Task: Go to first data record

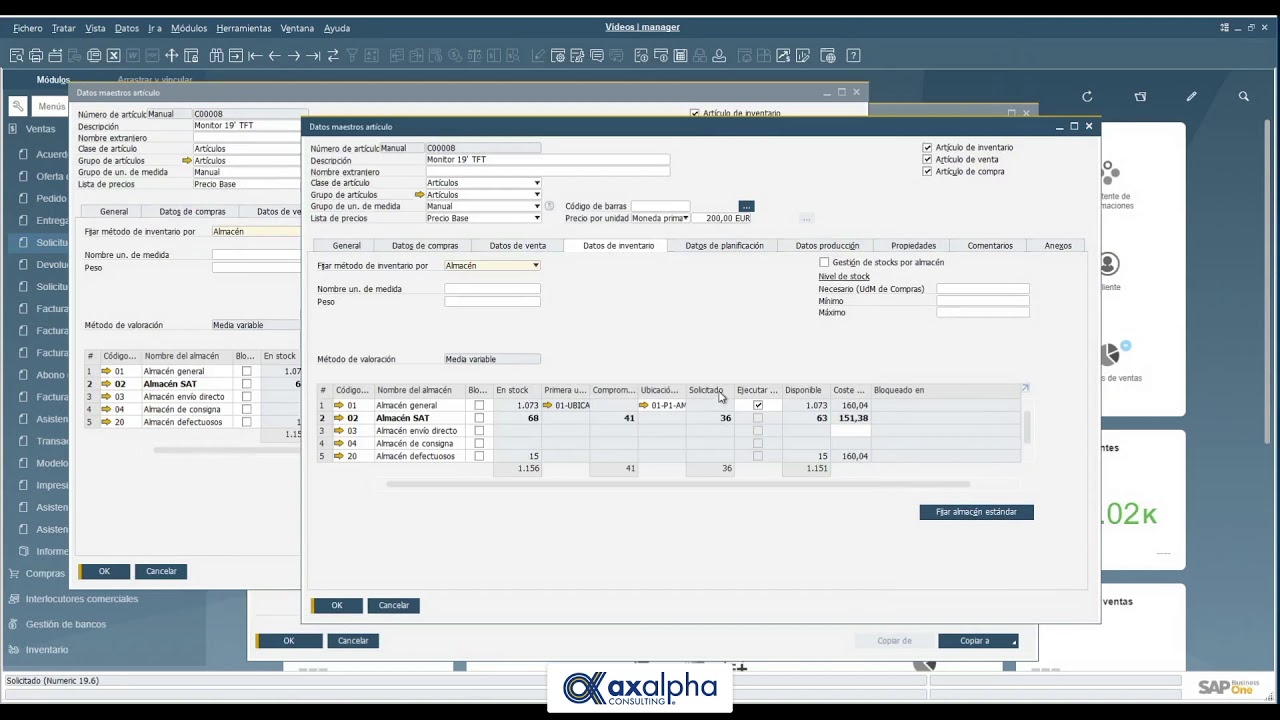Action: click(255, 56)
